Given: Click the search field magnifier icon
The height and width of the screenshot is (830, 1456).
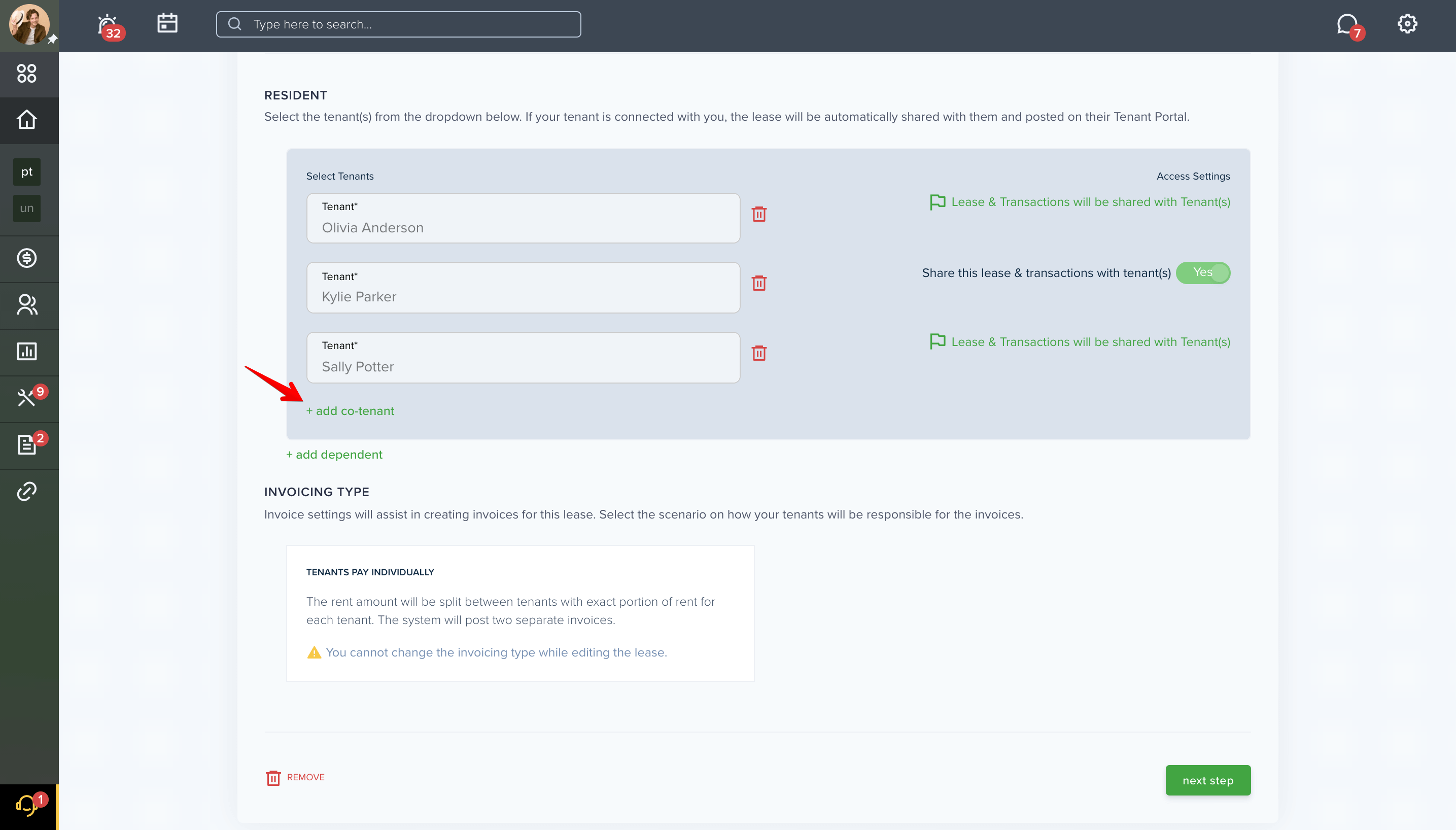Looking at the screenshot, I should click(234, 24).
